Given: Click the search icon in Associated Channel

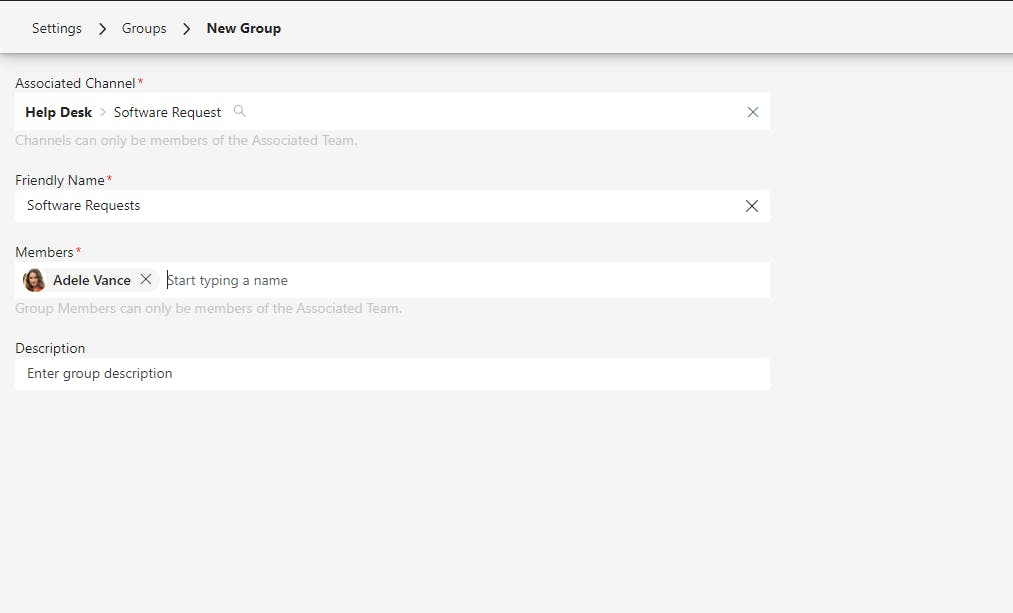Looking at the screenshot, I should pos(239,111).
